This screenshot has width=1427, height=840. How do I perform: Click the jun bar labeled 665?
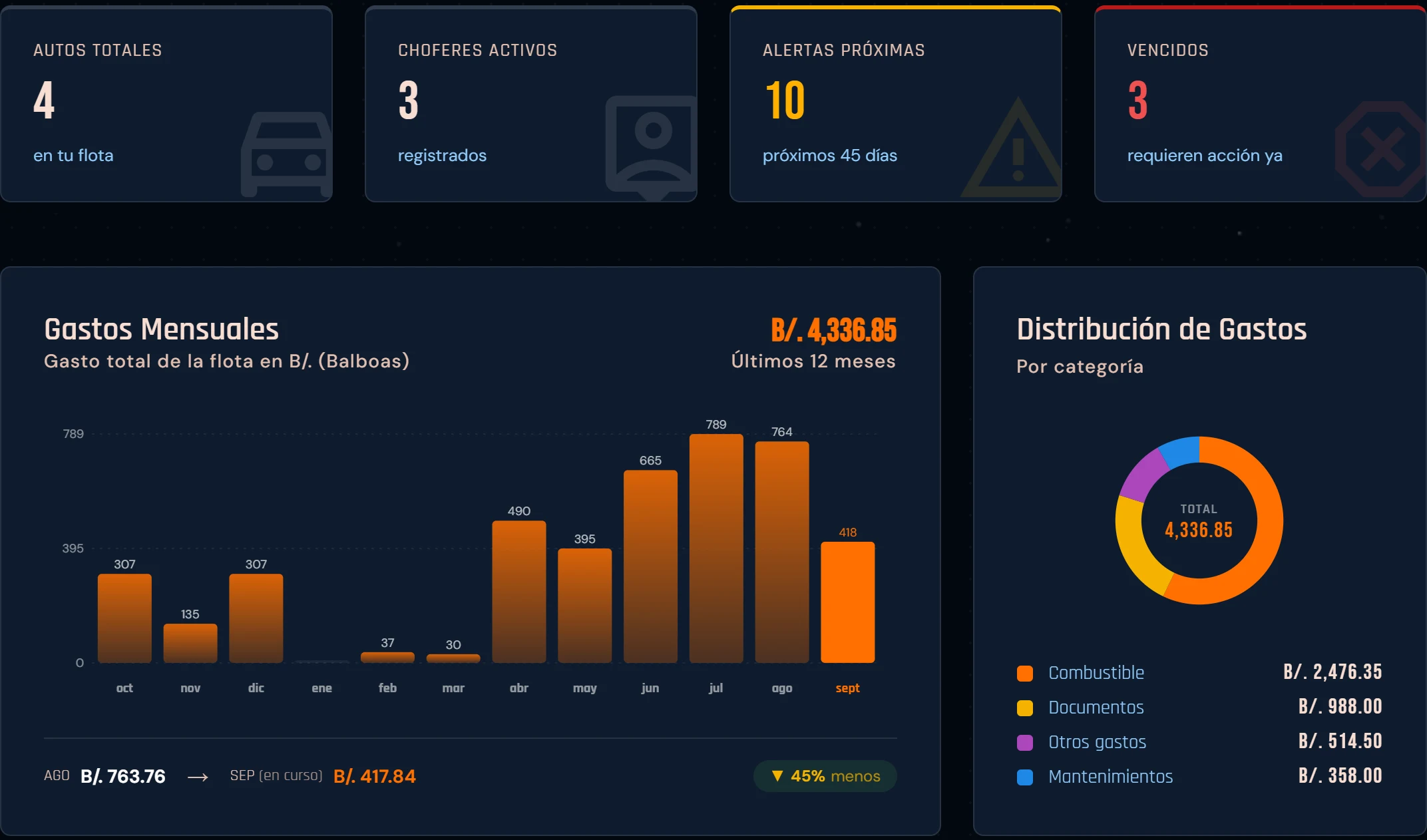click(650, 566)
